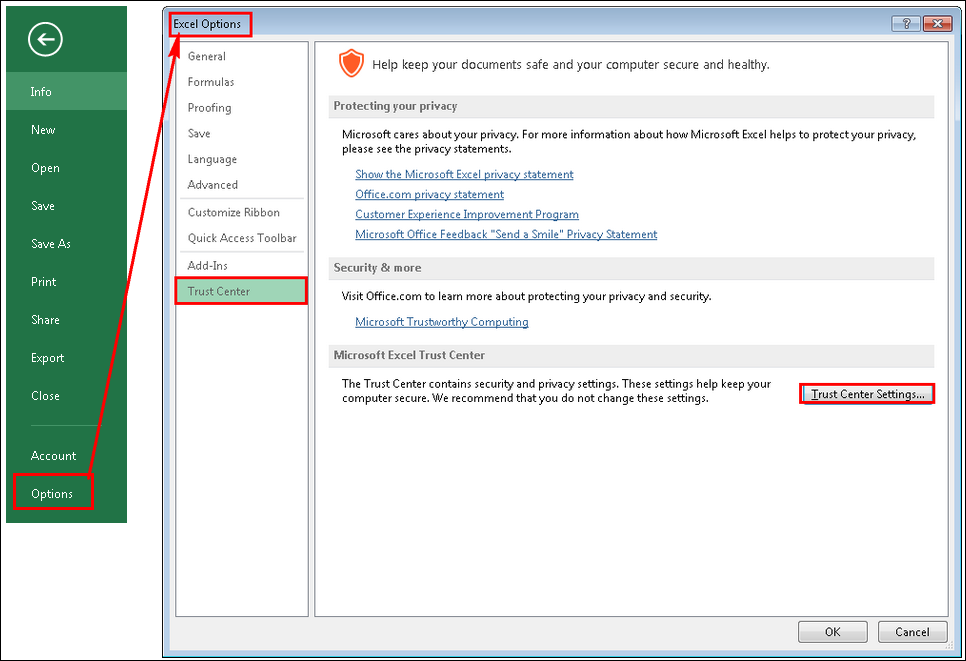Viewport: 966px width, 661px height.
Task: Open Help with the question mark icon
Action: [906, 23]
